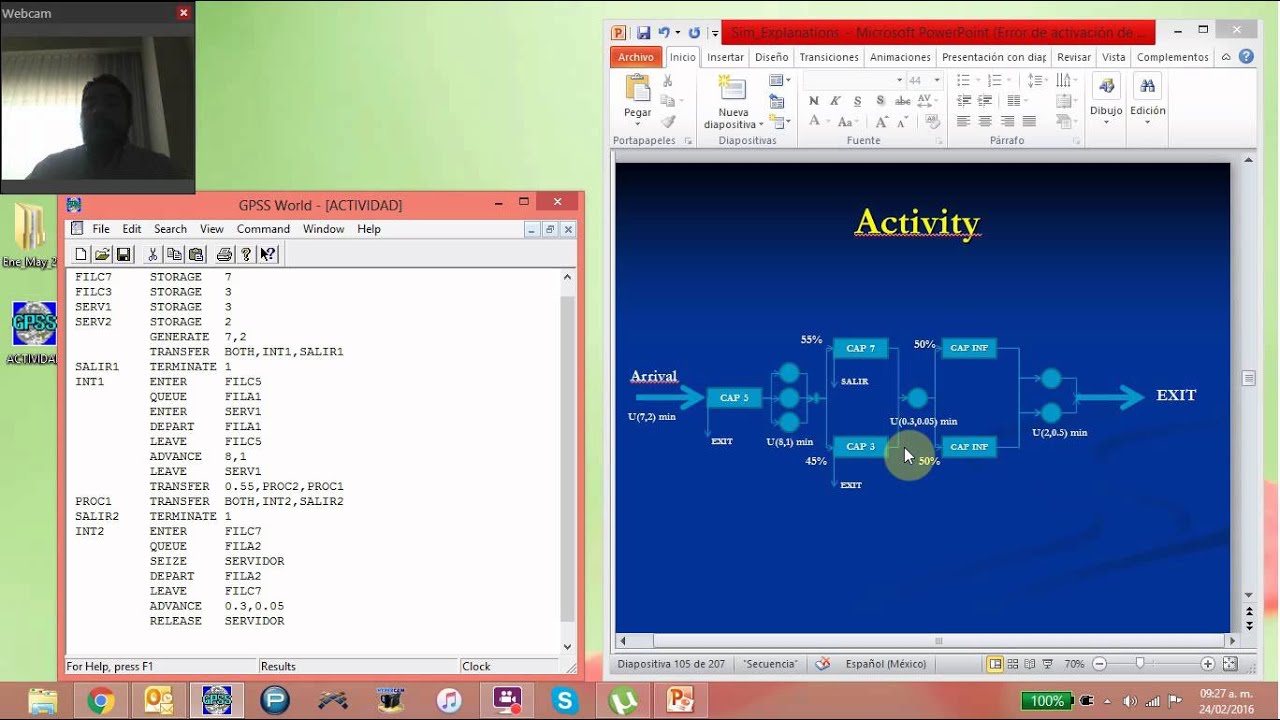1280x720 pixels.
Task: Click the Redo icon in PowerPoint title bar
Action: [x=694, y=33]
